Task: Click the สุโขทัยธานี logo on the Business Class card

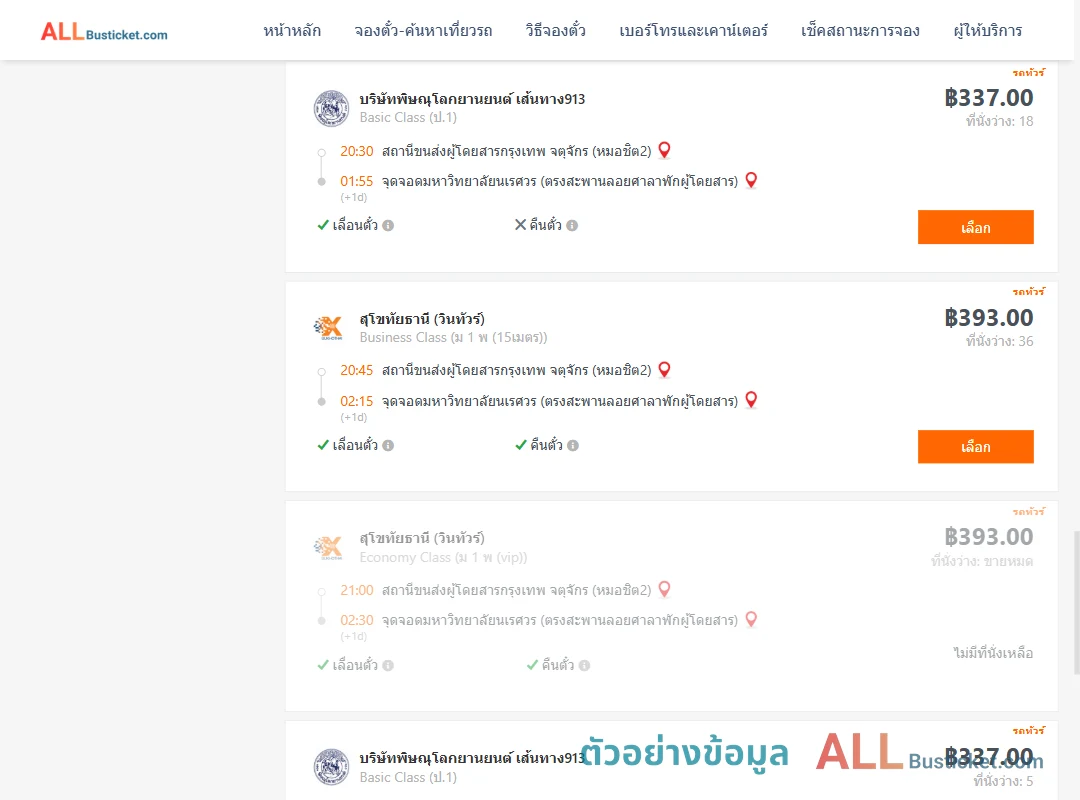Action: pyautogui.click(x=329, y=327)
